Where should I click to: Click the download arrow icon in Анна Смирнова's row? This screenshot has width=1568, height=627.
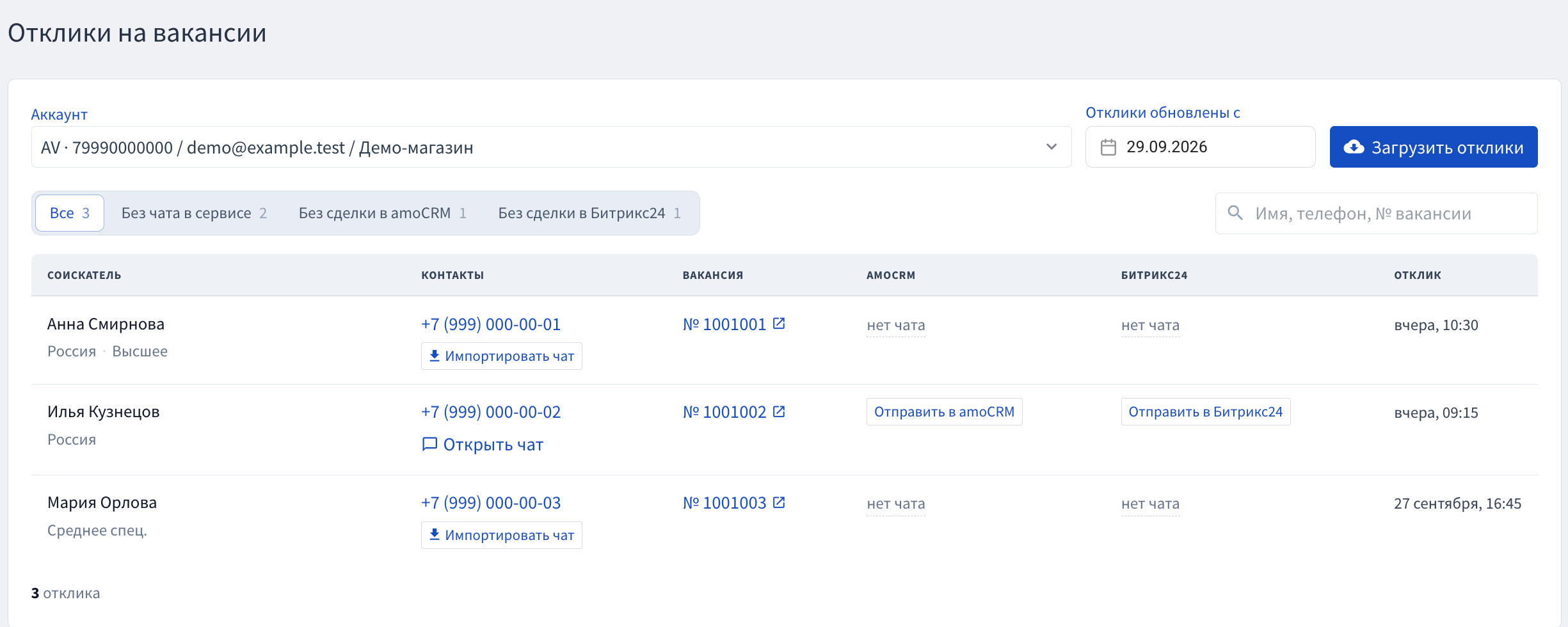coord(434,356)
